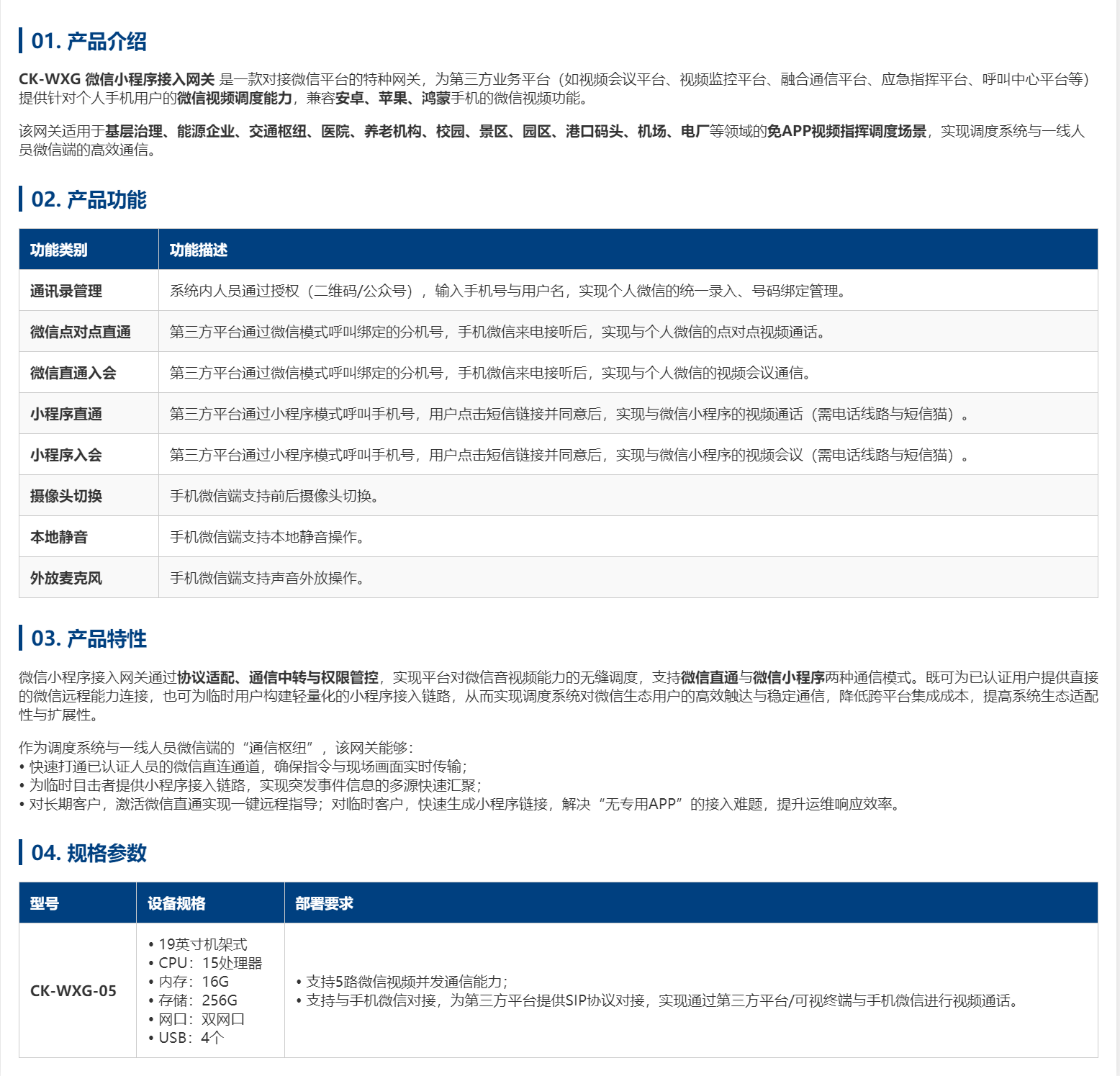Click the "设备规格" column header

(177, 903)
